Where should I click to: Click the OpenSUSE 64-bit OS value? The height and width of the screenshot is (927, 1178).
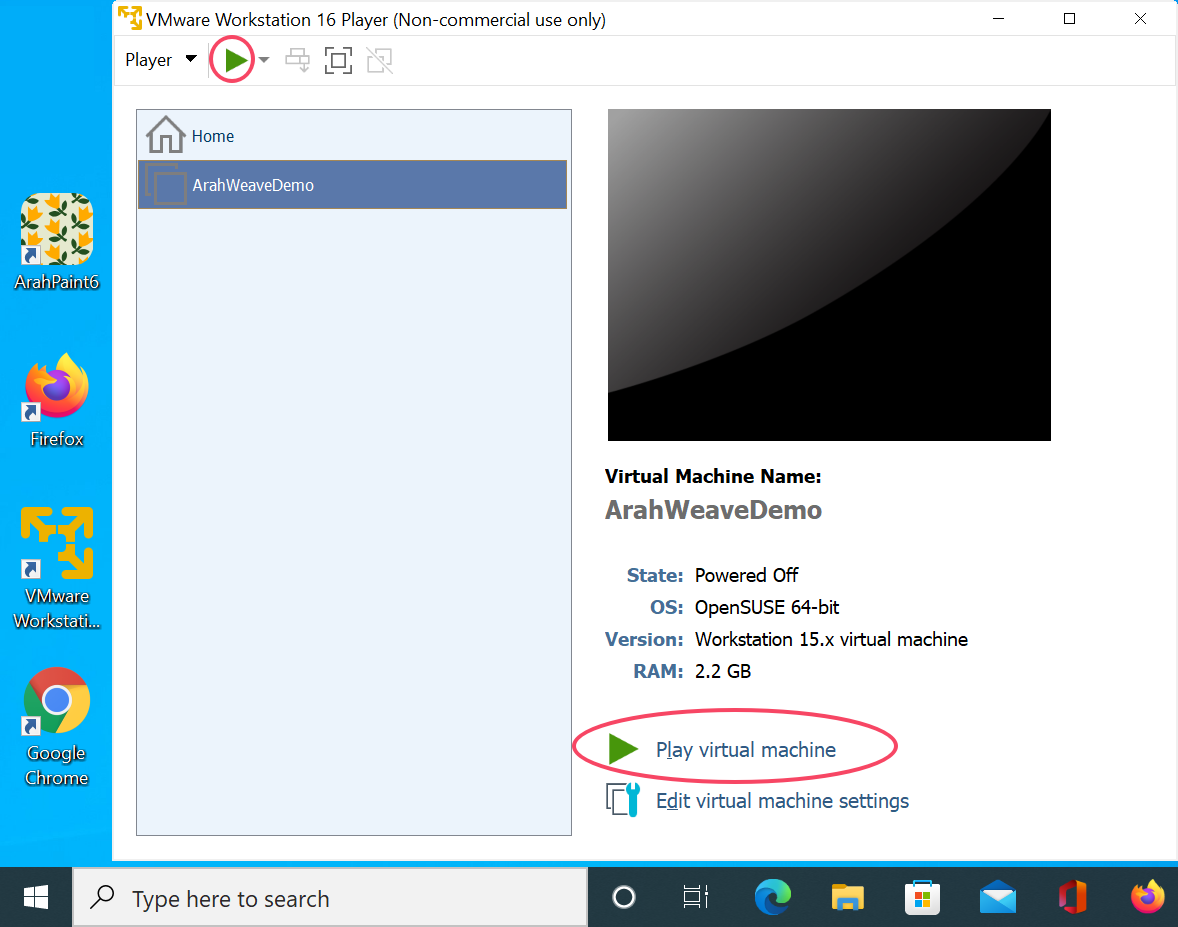tap(767, 607)
